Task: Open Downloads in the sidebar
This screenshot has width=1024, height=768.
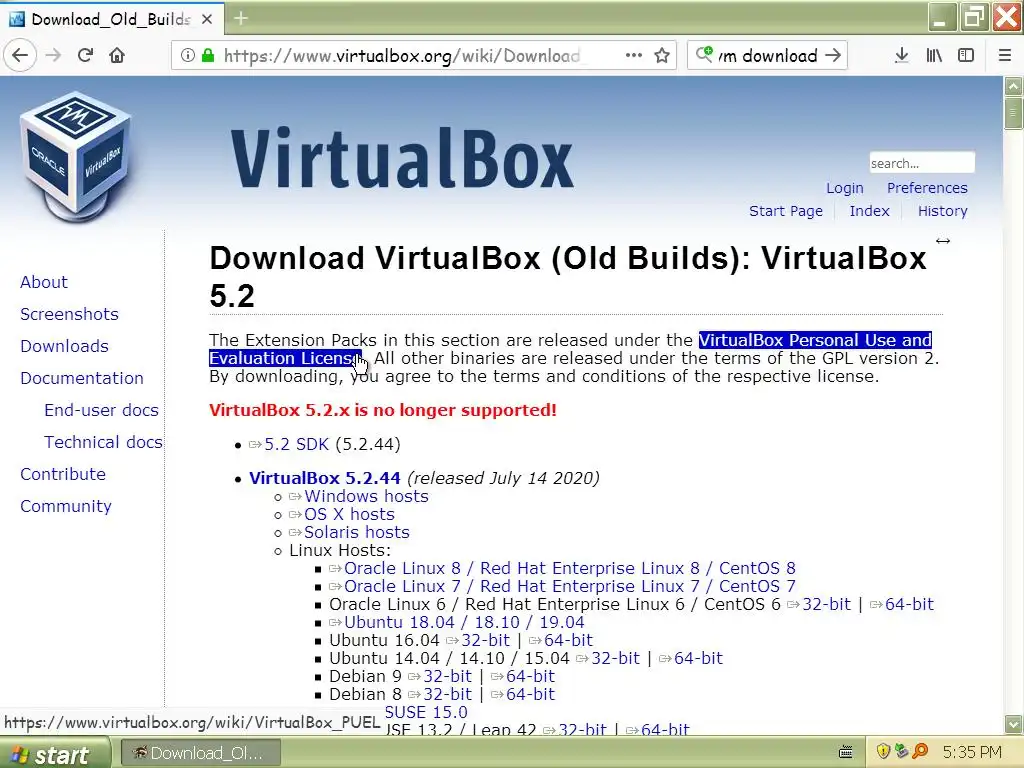Action: pyautogui.click(x=64, y=346)
